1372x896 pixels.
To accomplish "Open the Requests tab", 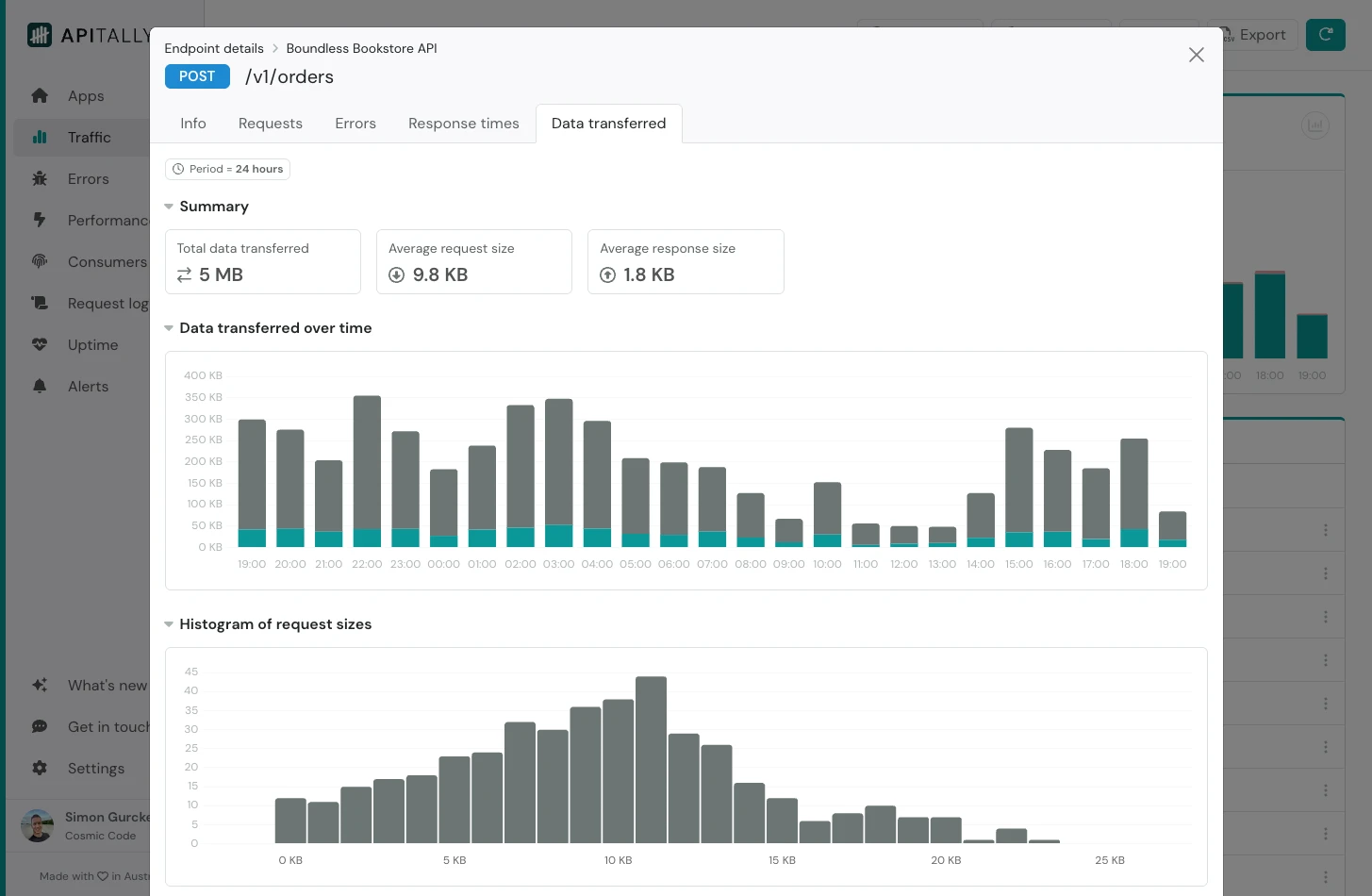I will pyautogui.click(x=271, y=124).
